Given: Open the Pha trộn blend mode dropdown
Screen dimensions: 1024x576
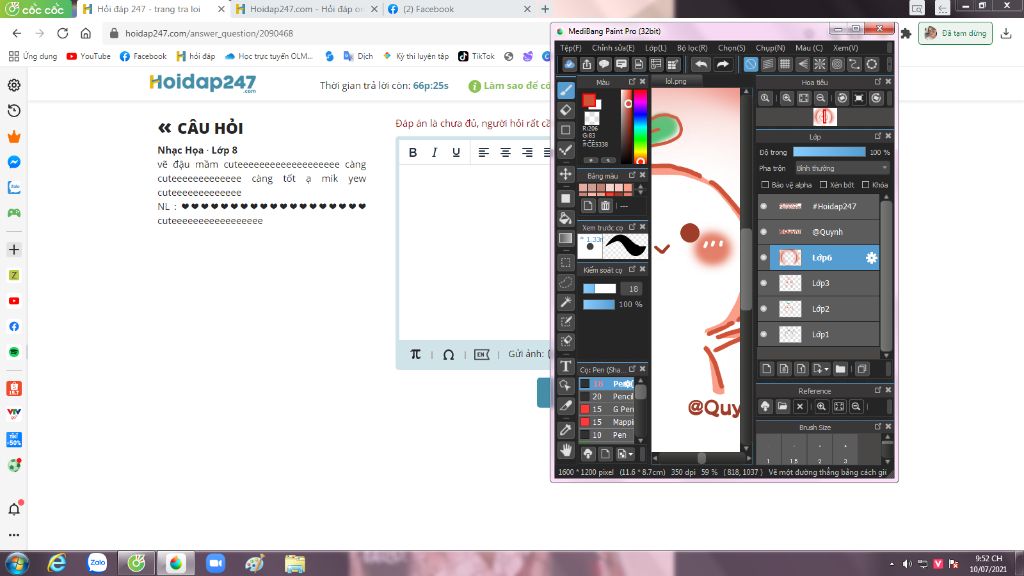Looking at the screenshot, I should [841, 168].
